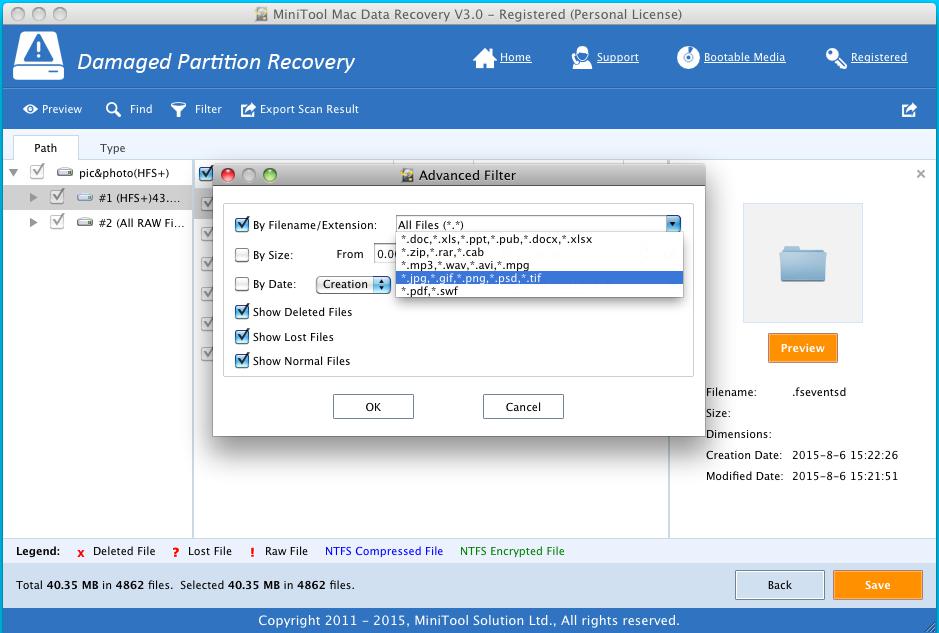Collapse the pic&photo(HFS+) tree node
This screenshot has height=633, width=939.
(x=13, y=173)
